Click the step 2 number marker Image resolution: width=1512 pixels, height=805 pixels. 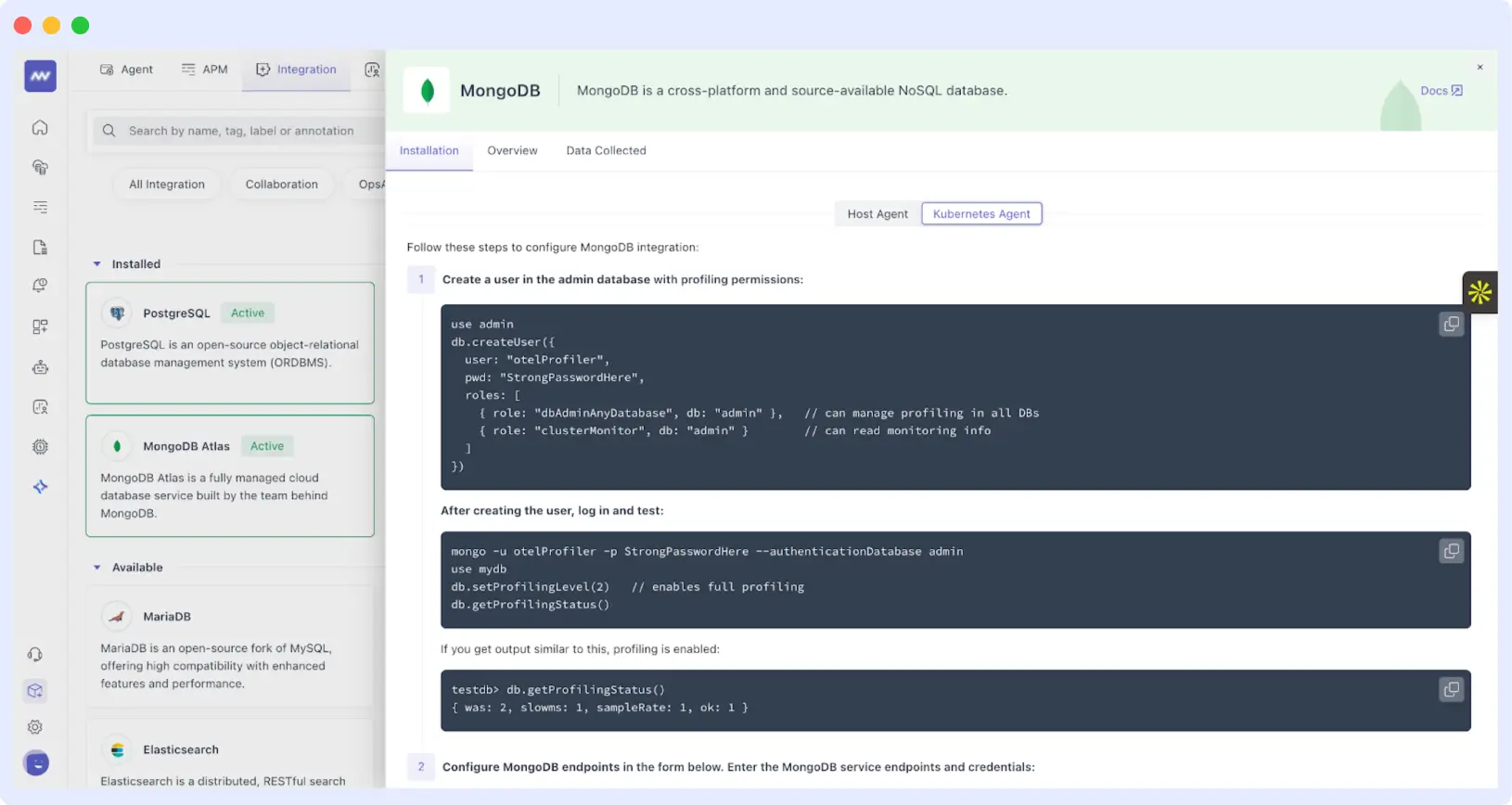(x=421, y=767)
